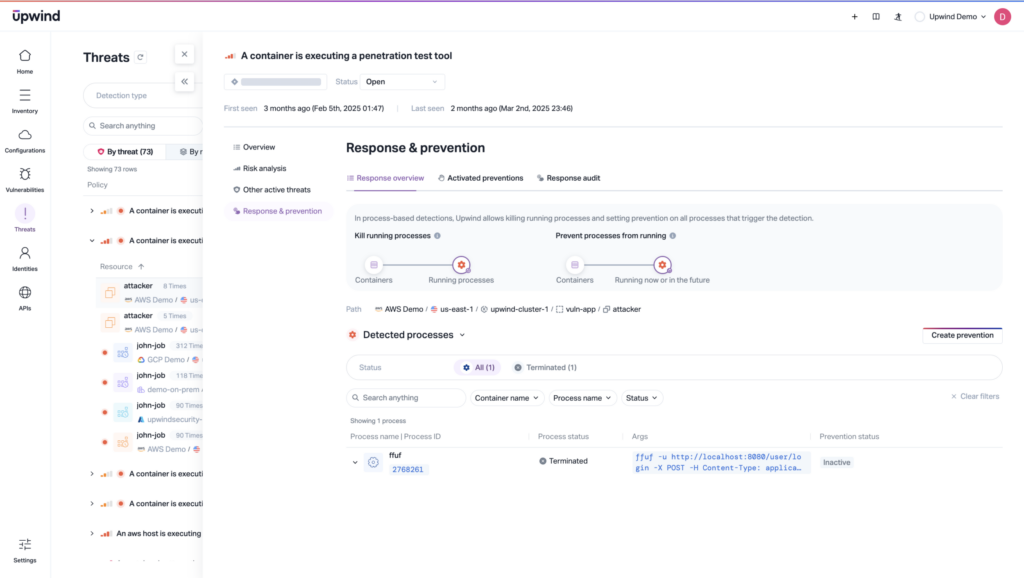Expand the An aws host is executing row

[91, 534]
